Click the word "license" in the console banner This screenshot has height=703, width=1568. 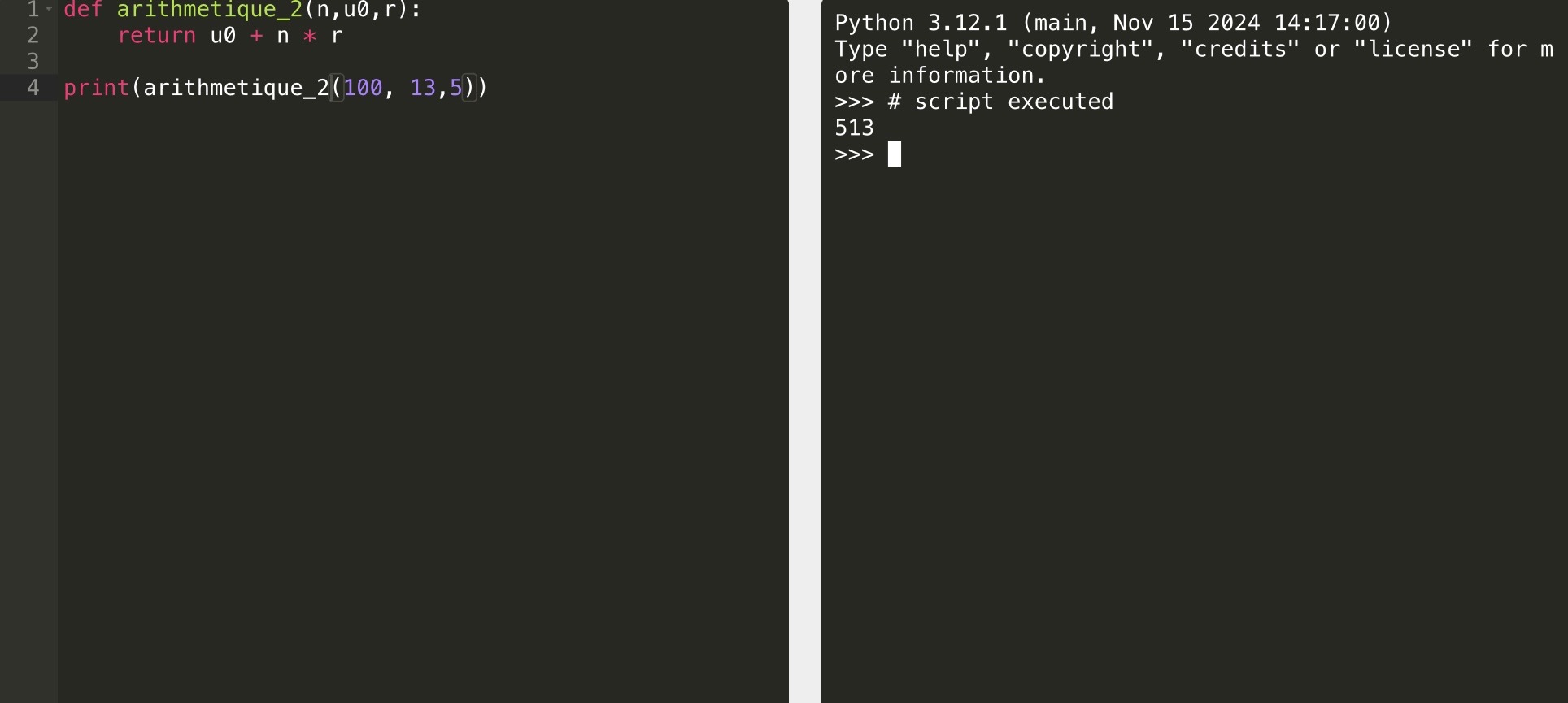coord(1413,50)
